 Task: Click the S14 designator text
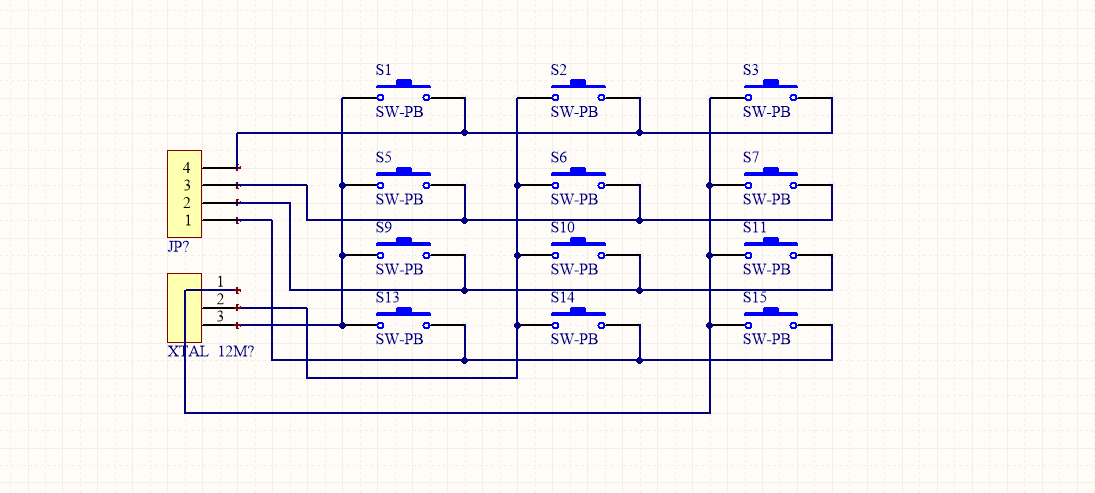(x=562, y=297)
